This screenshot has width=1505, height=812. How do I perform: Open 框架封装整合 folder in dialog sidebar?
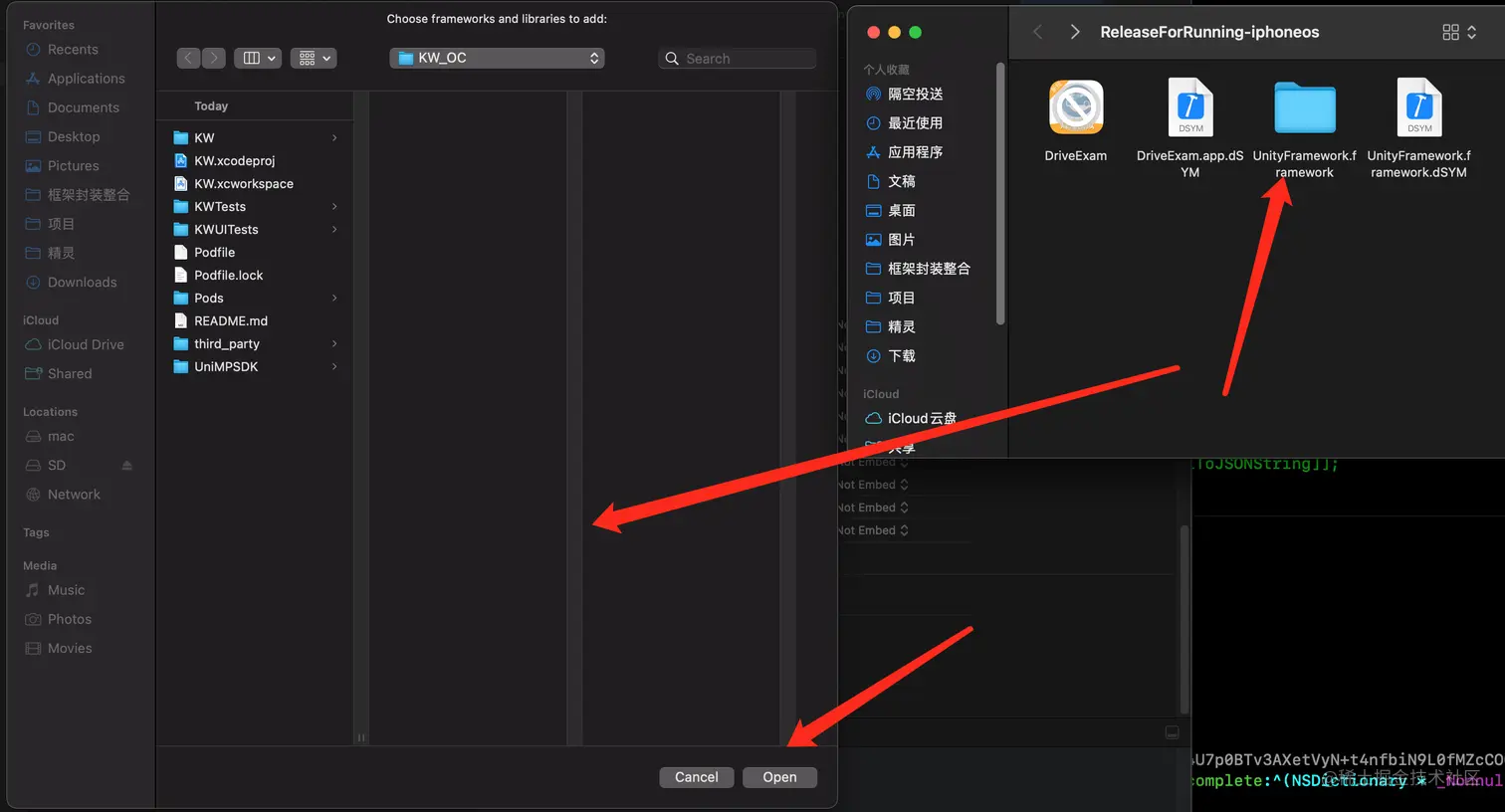pos(78,195)
